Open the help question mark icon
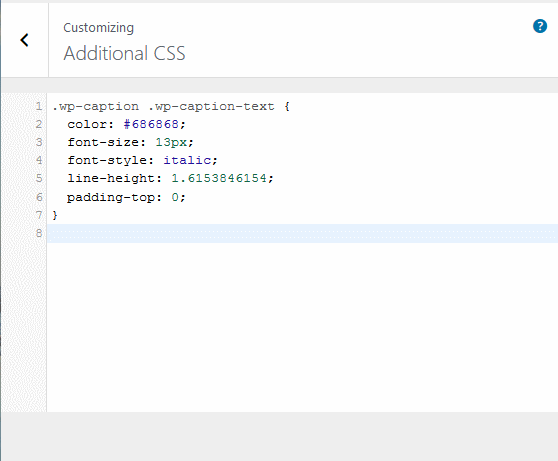558x461 pixels. pyautogui.click(x=540, y=26)
